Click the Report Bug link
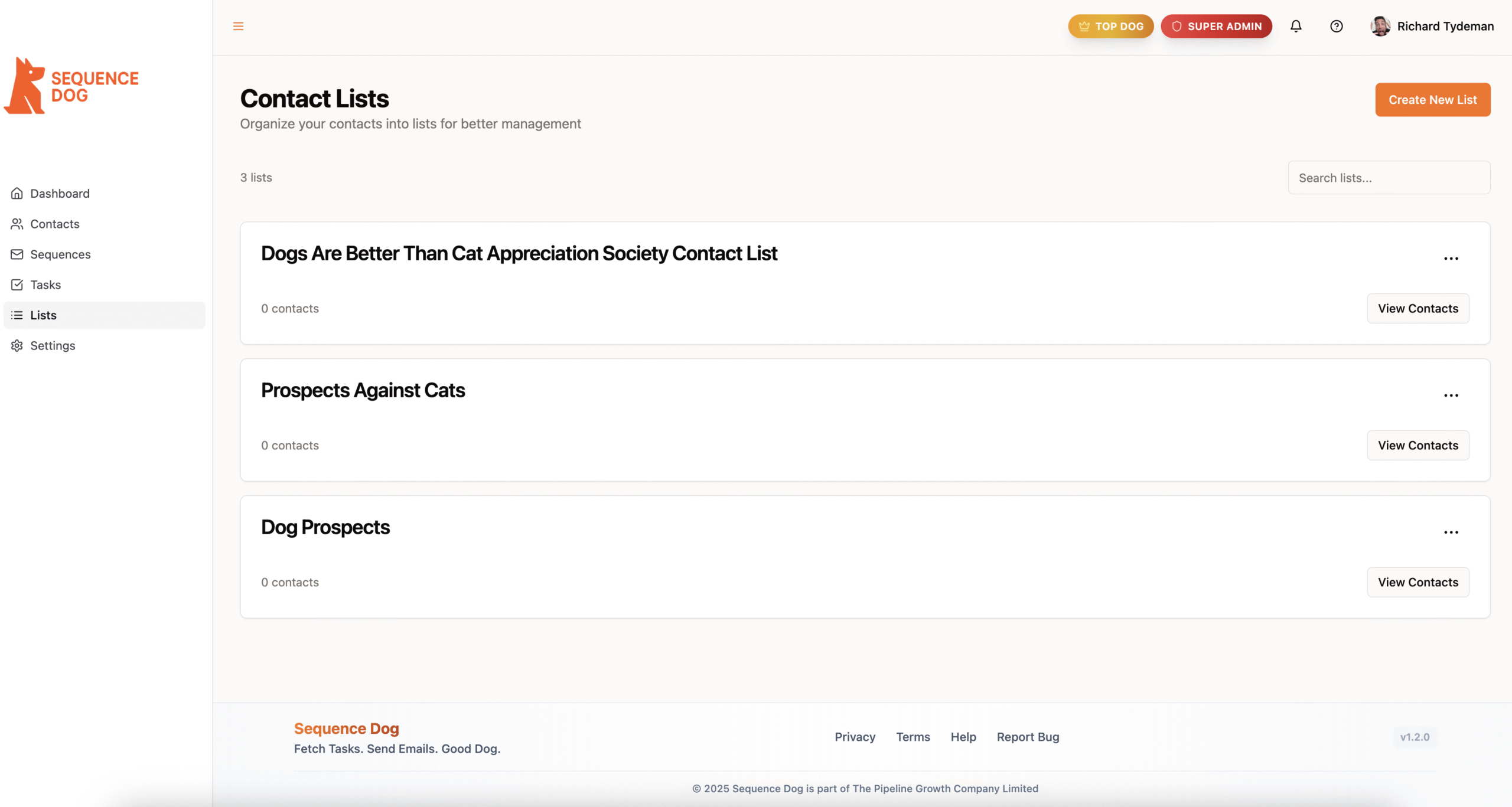 click(1028, 737)
